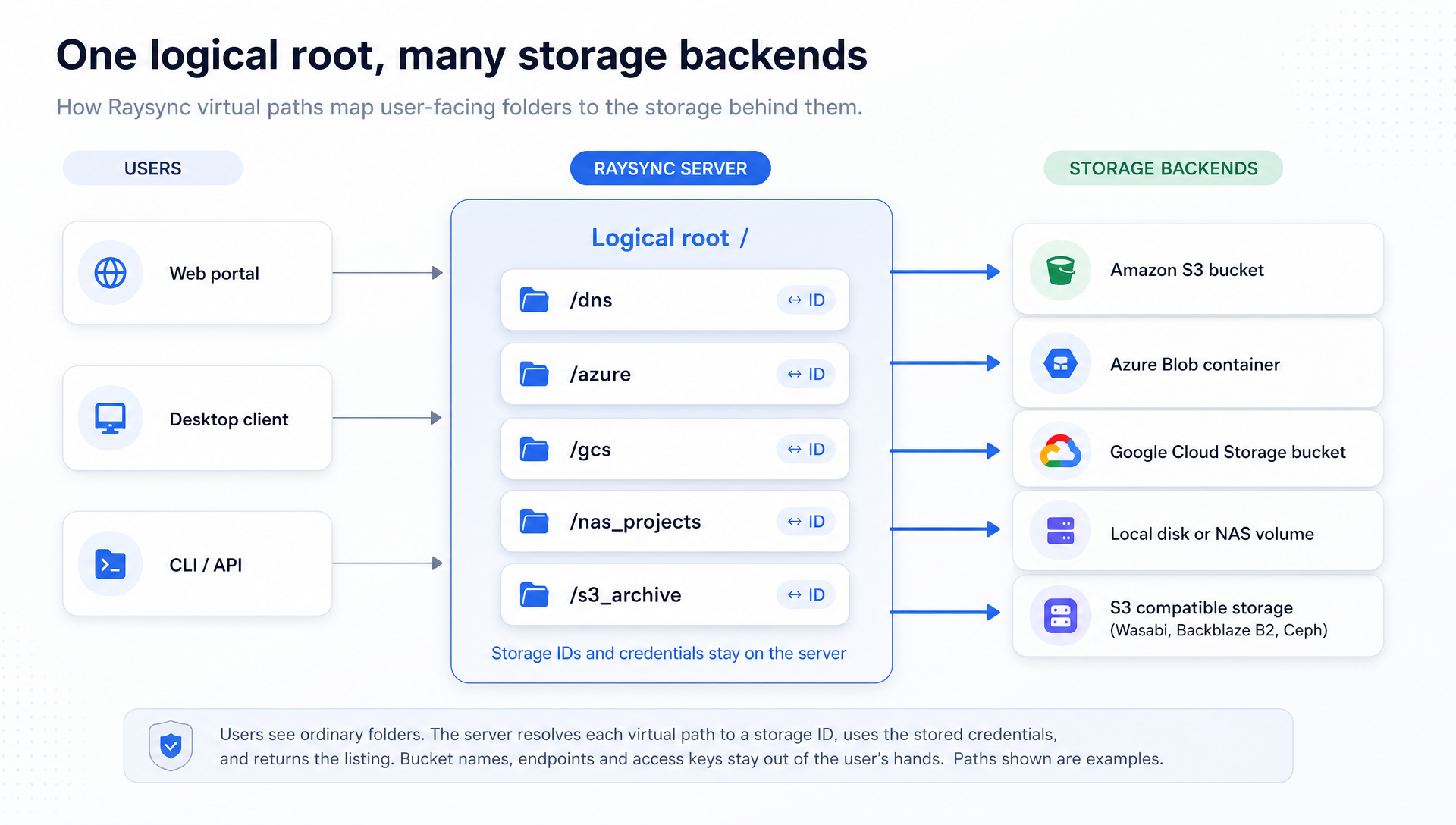Click the 'Google Cloud Storage bucket' text

(1228, 452)
